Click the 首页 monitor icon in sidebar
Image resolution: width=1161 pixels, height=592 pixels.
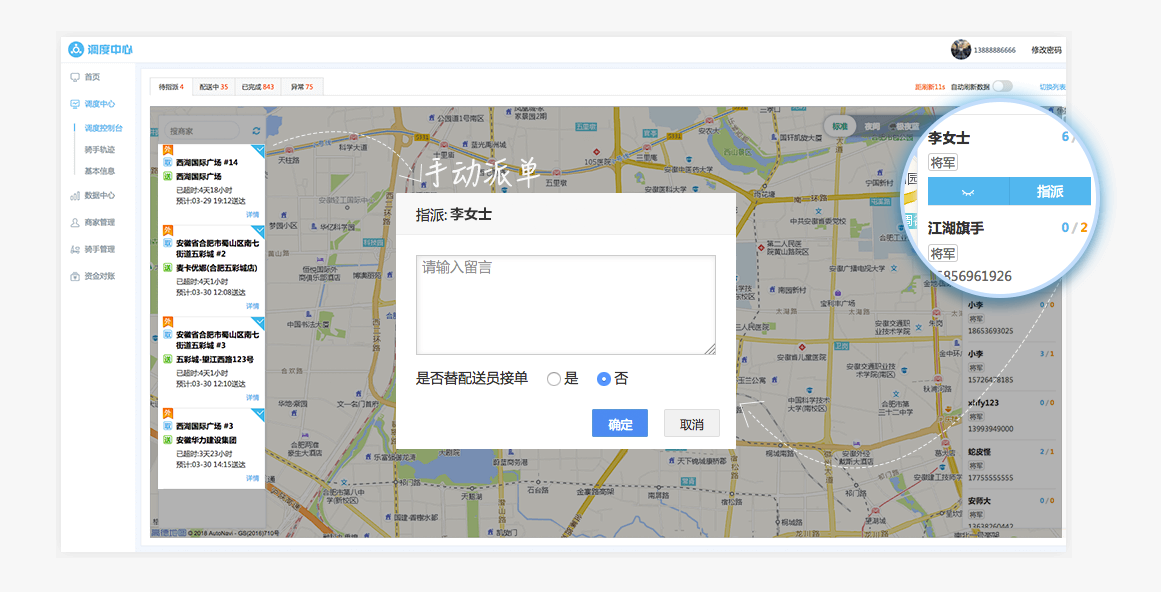75,77
